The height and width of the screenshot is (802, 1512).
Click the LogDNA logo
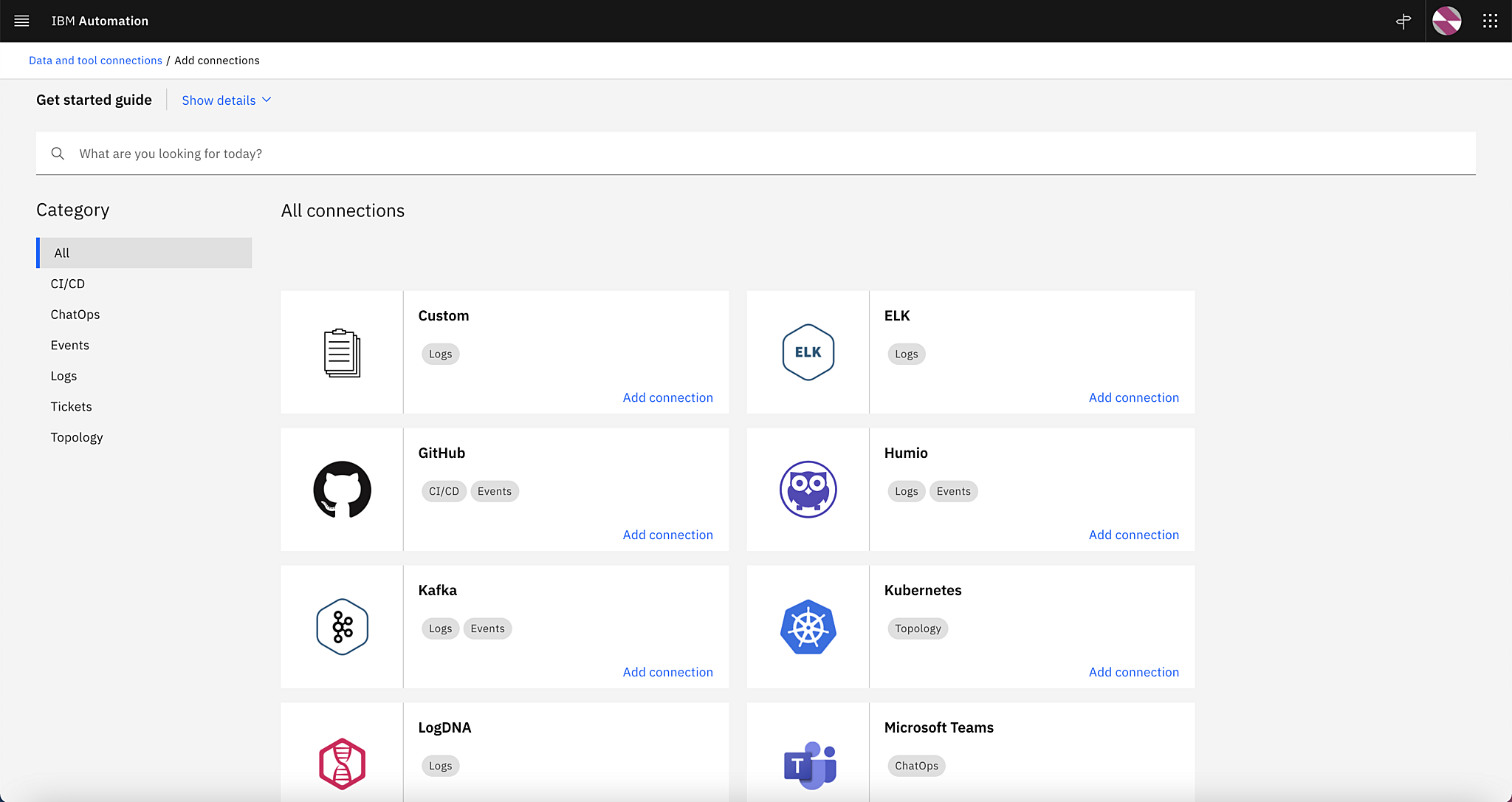(342, 764)
